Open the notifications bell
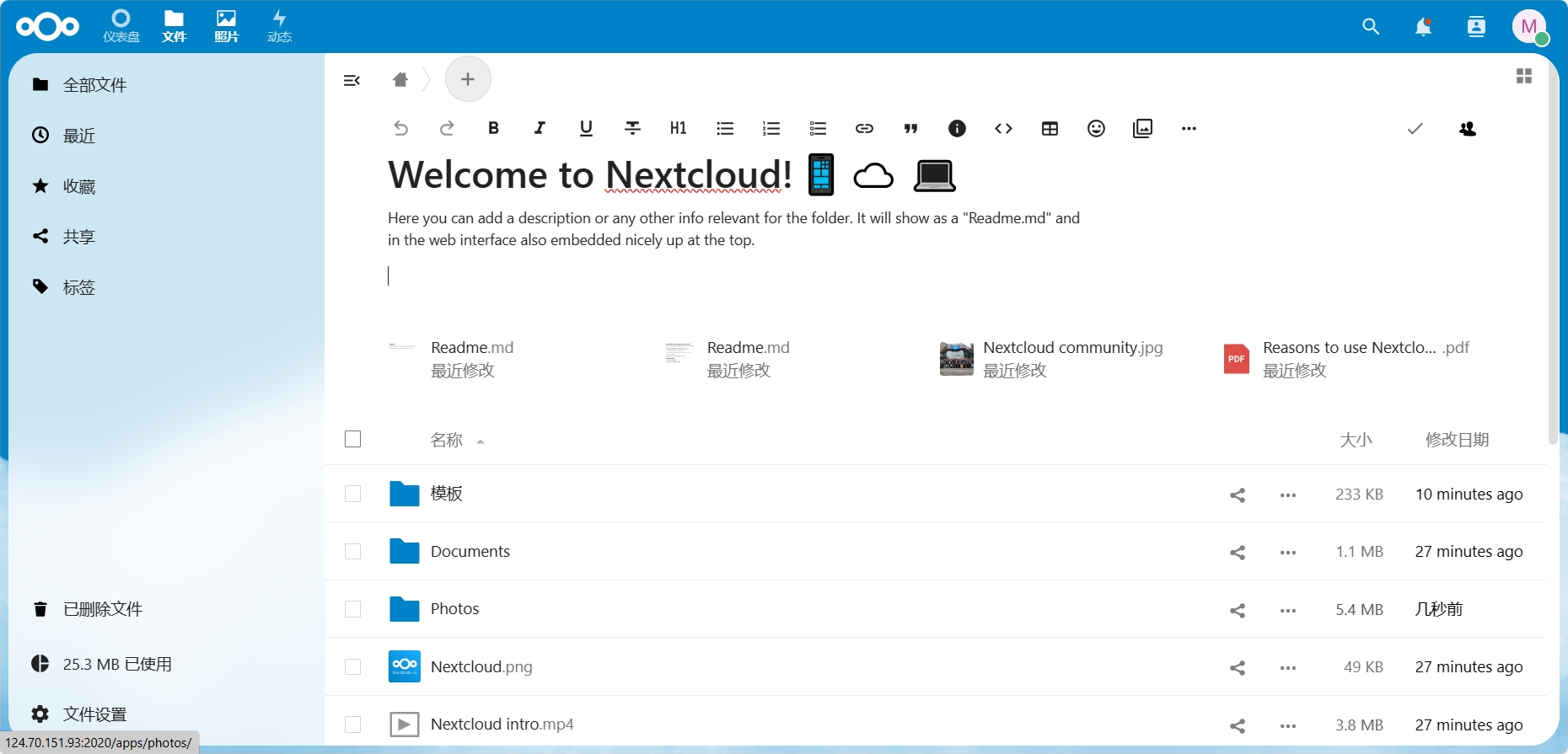Viewport: 1568px width, 754px height. (1423, 27)
